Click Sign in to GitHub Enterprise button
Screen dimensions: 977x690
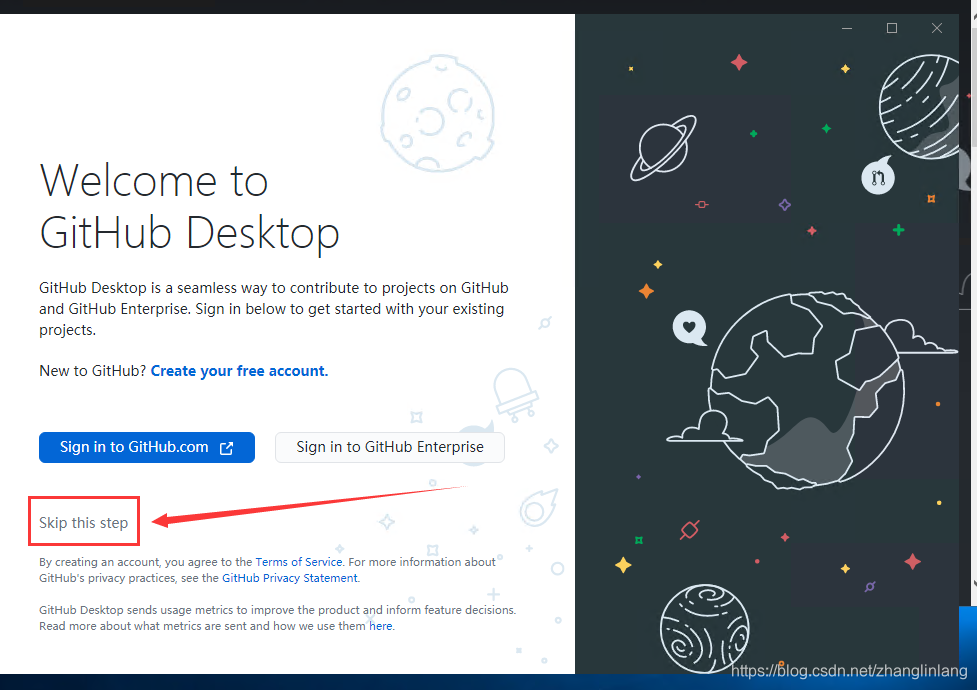click(x=390, y=447)
